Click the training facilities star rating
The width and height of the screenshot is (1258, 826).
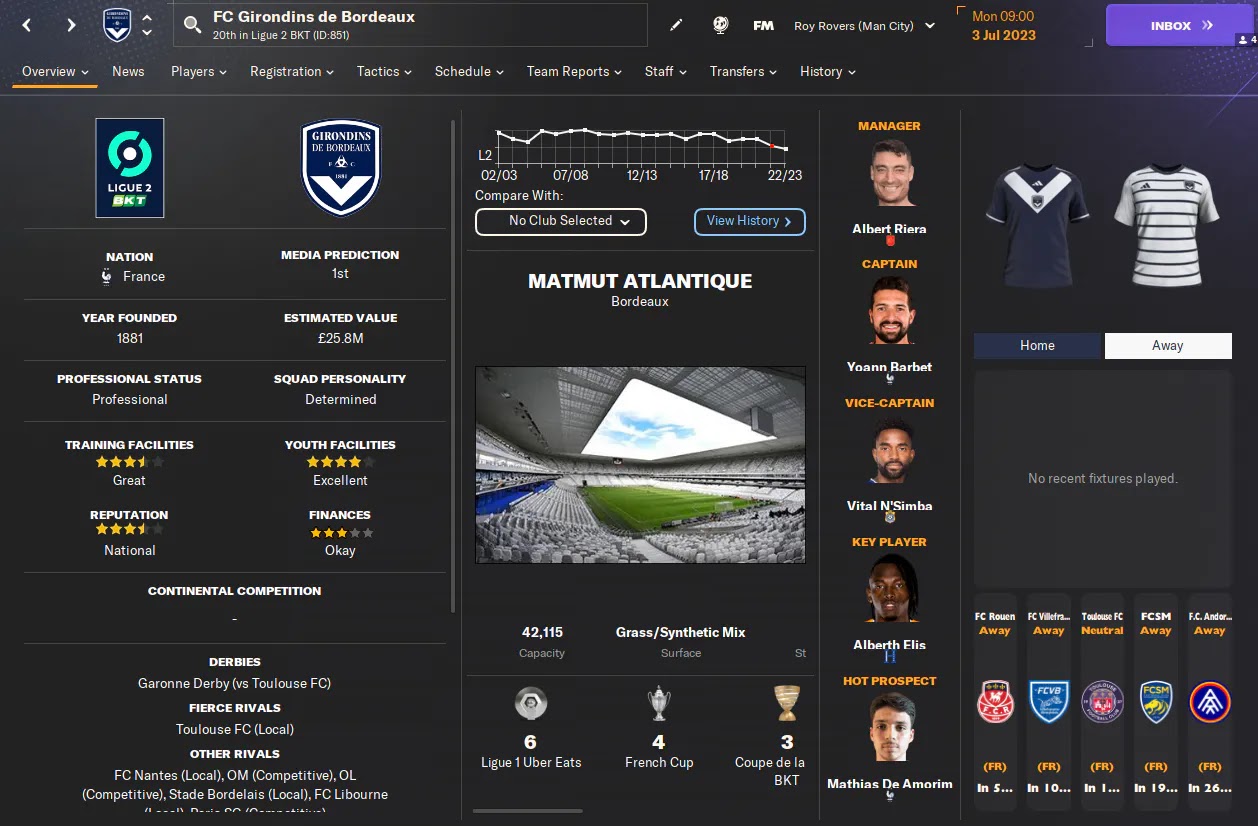click(129, 462)
